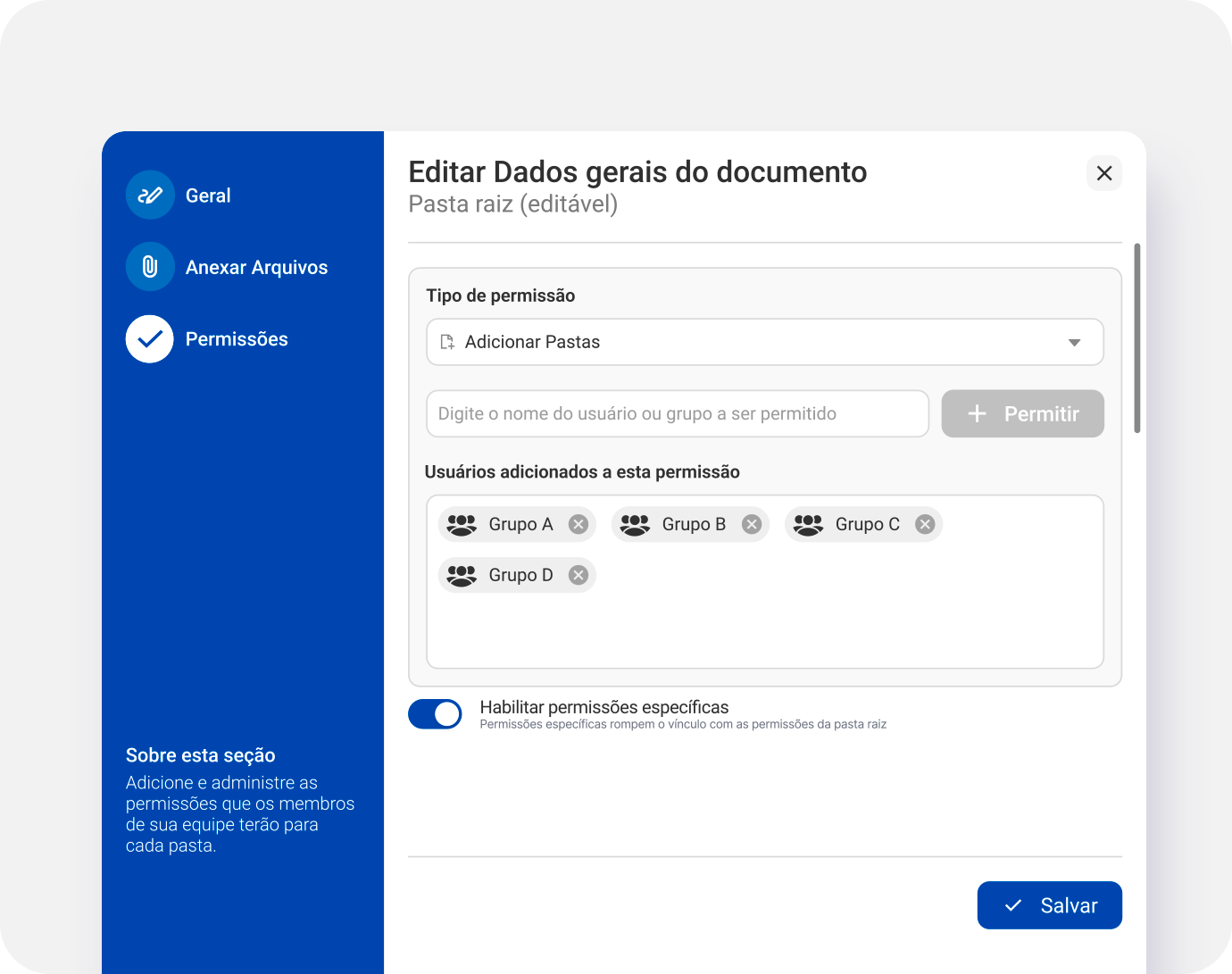Click the Geral pencil icon
The height and width of the screenshot is (974, 1232).
click(x=150, y=196)
